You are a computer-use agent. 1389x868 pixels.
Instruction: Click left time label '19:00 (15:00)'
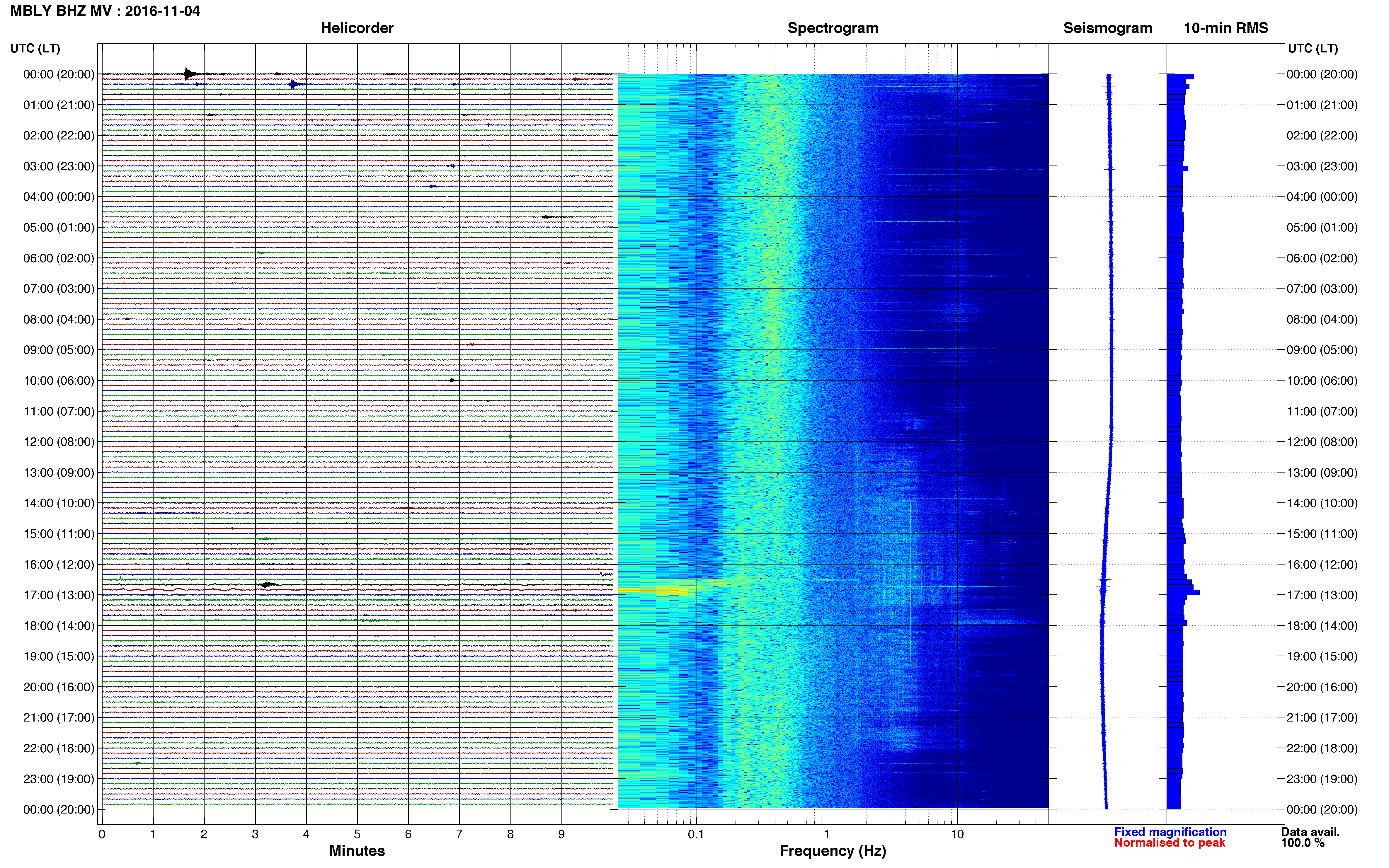pos(59,656)
